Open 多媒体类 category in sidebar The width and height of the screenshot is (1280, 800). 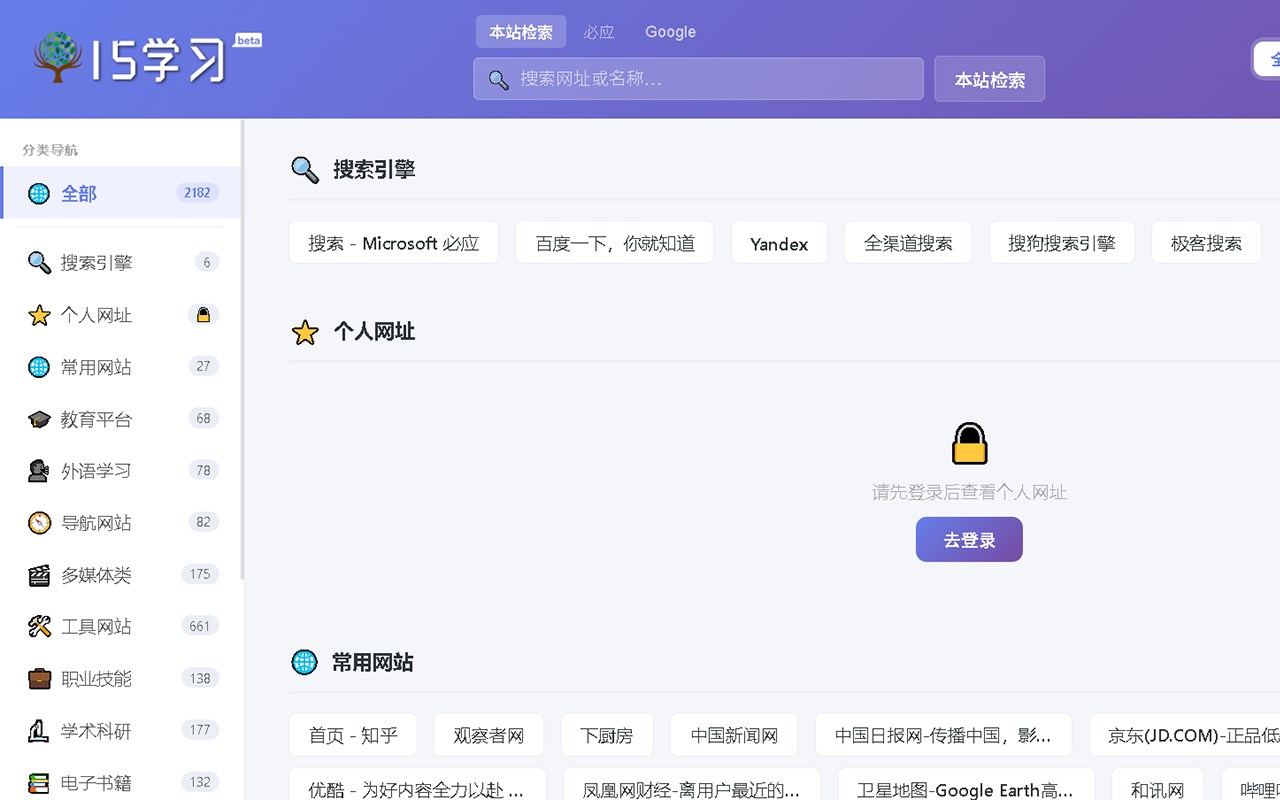120,575
